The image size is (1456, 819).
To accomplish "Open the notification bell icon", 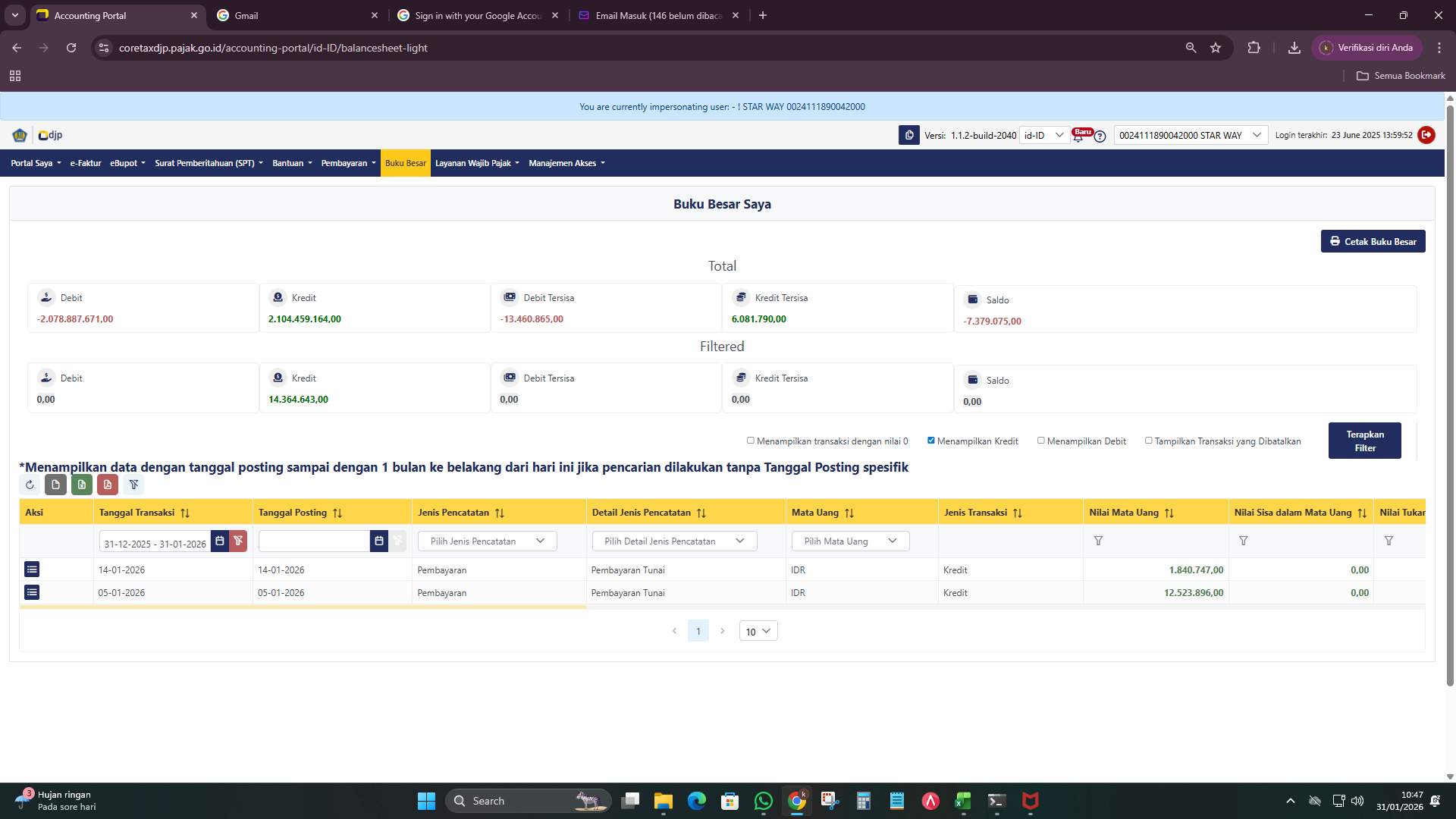I will (1080, 137).
